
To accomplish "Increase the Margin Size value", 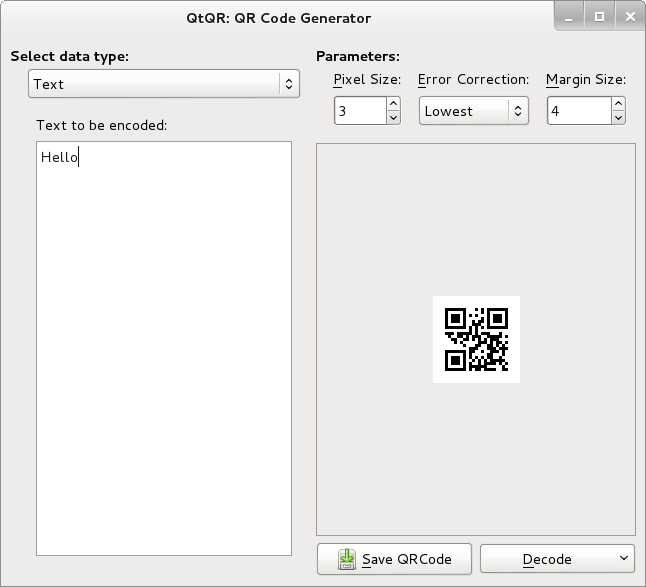I will [618, 103].
